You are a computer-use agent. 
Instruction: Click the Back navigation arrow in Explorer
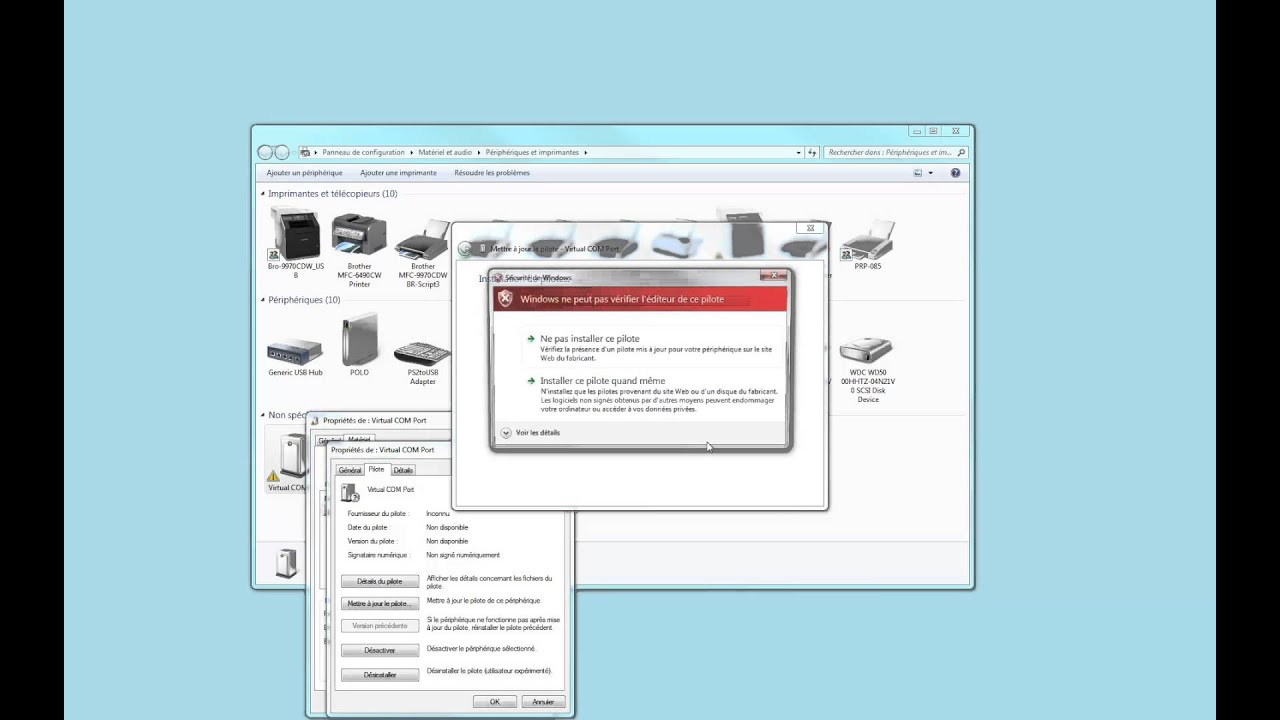265,152
